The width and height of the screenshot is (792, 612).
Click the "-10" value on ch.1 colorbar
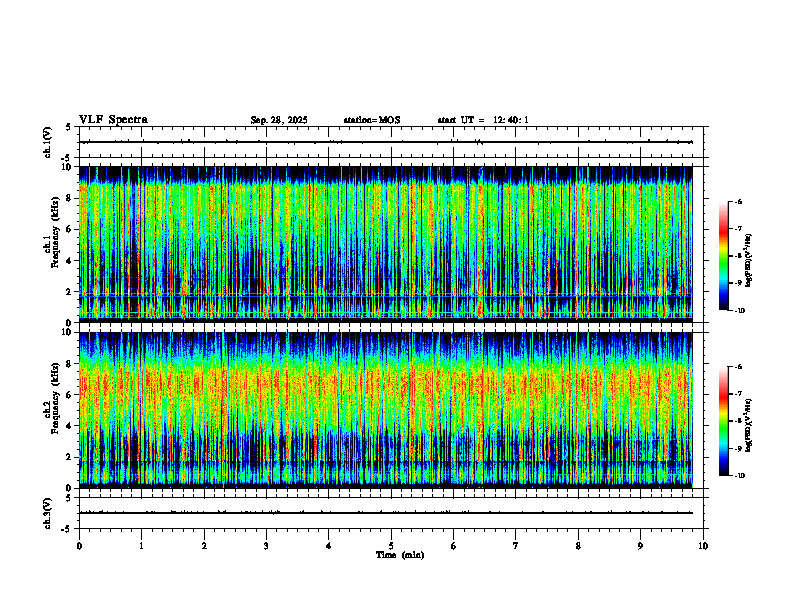pos(739,311)
